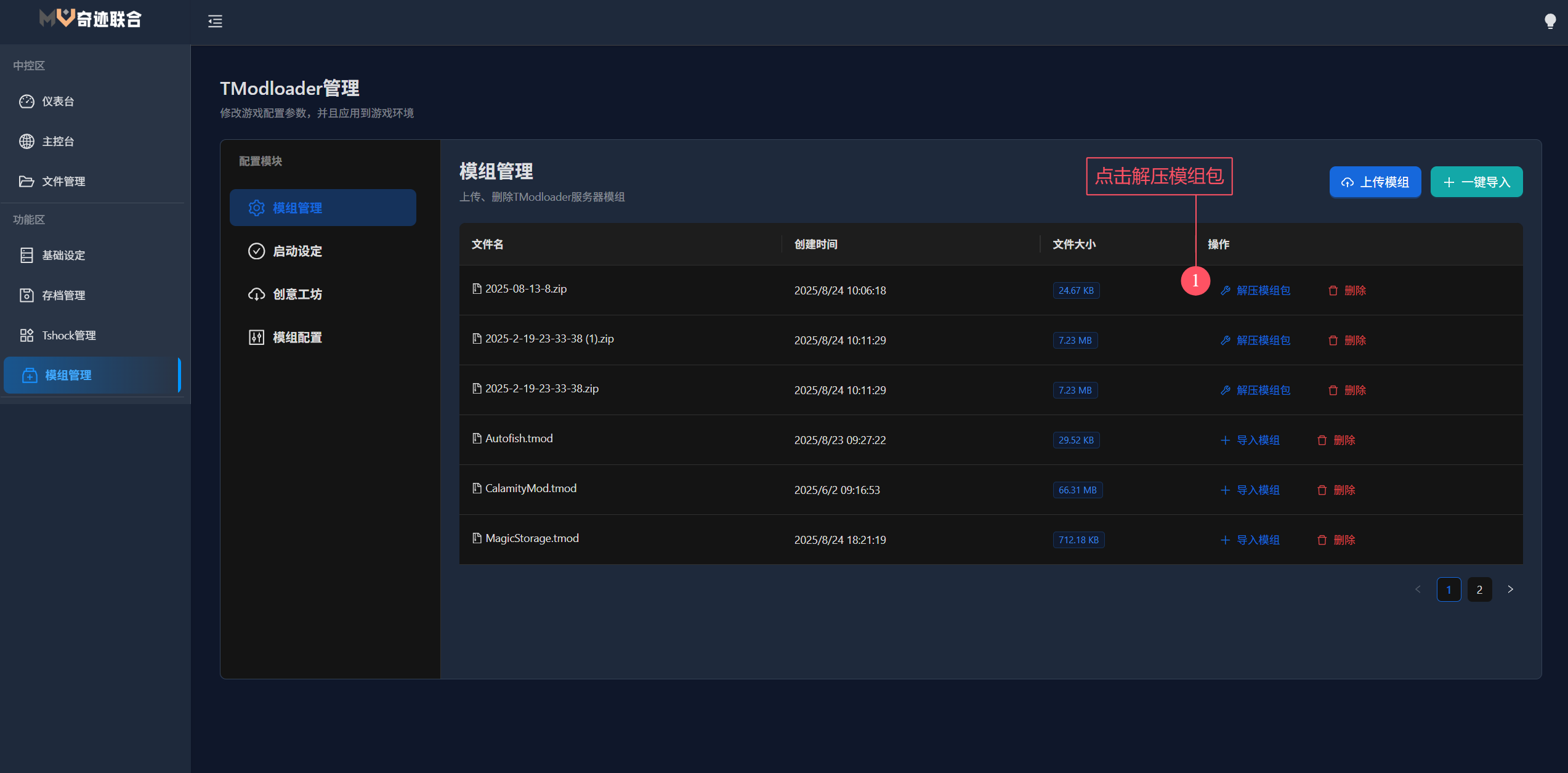Open 文件管理 in the sidebar
The height and width of the screenshot is (773, 1568).
point(63,182)
